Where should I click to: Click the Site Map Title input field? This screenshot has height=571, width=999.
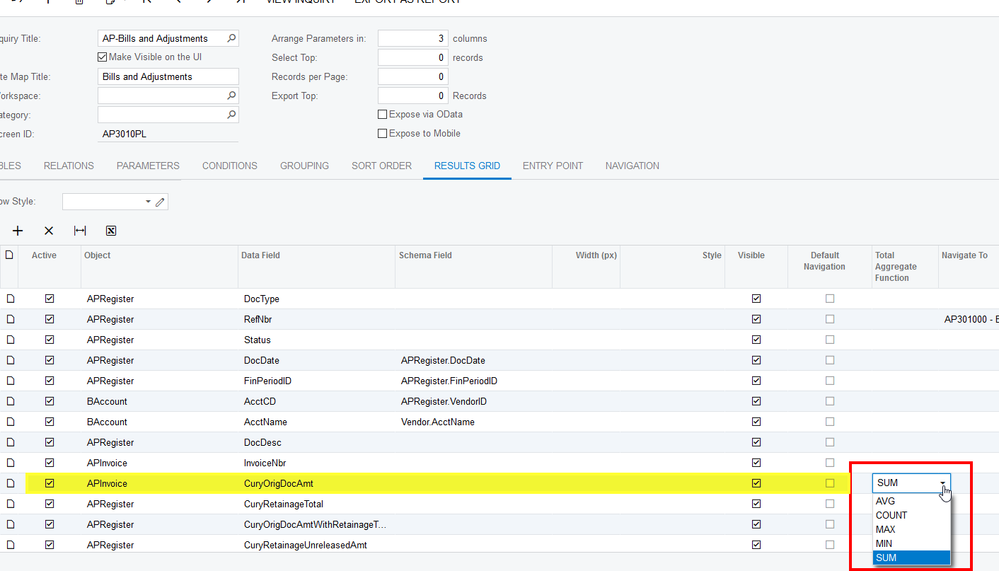(x=168, y=77)
